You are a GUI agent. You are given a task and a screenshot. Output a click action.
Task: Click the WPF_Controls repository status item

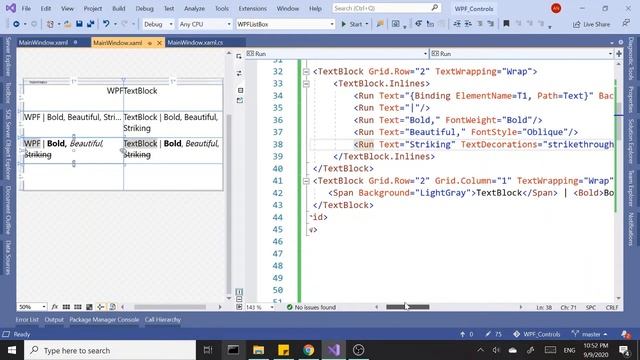pyautogui.click(x=537, y=334)
